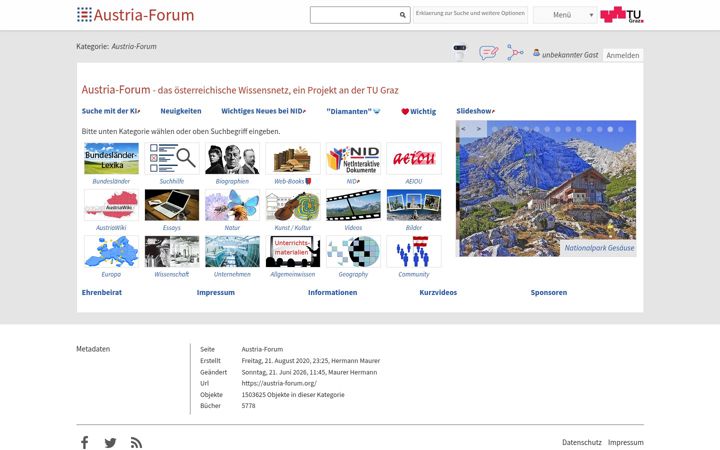Screen dimensions: 720x450
Task: Open the Datenschutz footer link
Action: tap(582, 442)
